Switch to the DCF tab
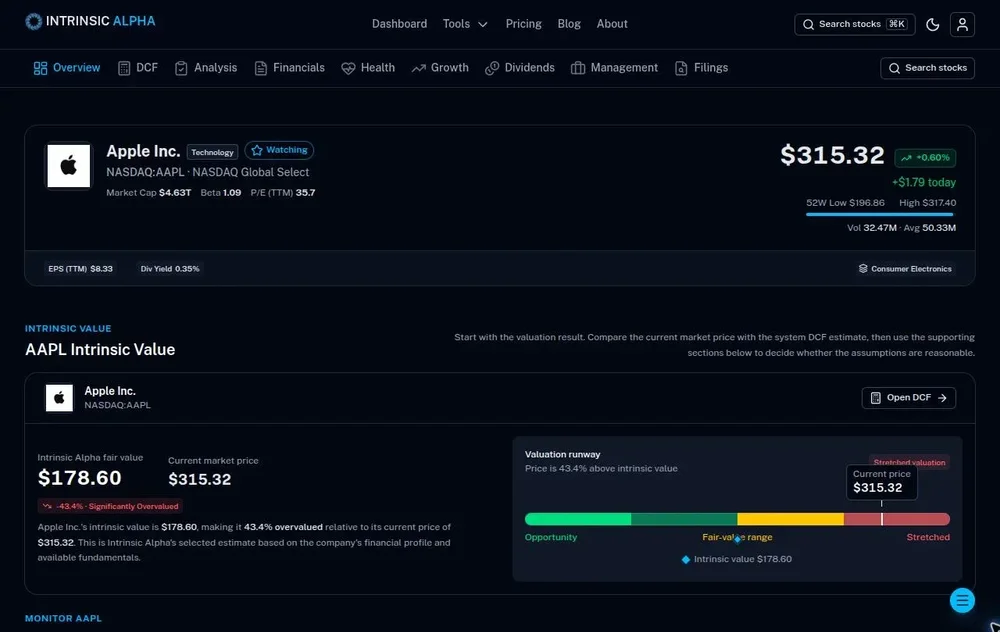The height and width of the screenshot is (632, 1000). pos(138,68)
